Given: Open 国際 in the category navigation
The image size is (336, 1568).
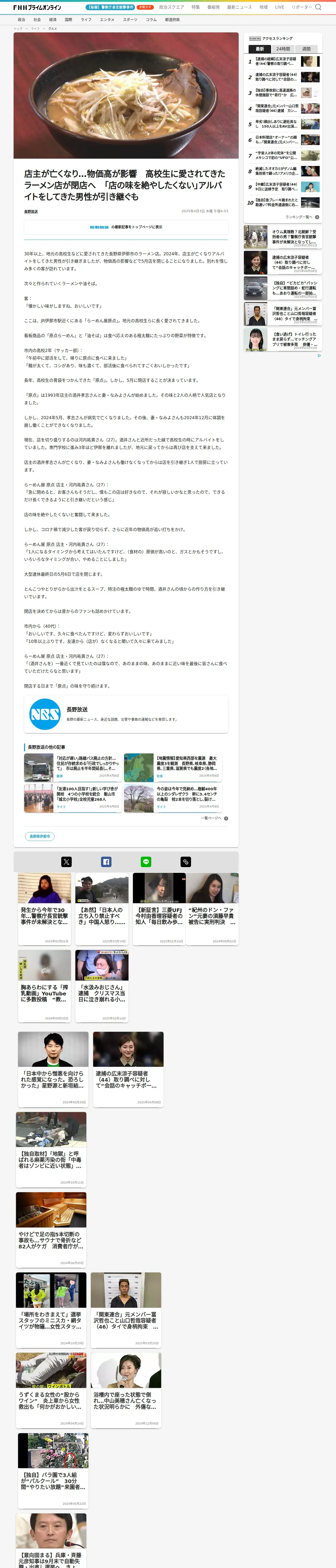Looking at the screenshot, I should point(68,20).
